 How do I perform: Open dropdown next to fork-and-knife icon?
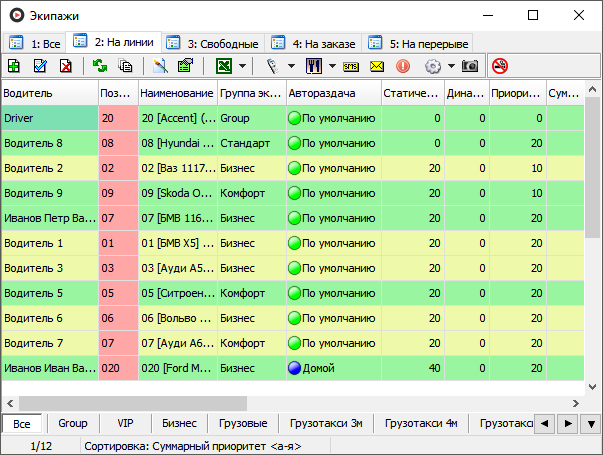(x=331, y=67)
